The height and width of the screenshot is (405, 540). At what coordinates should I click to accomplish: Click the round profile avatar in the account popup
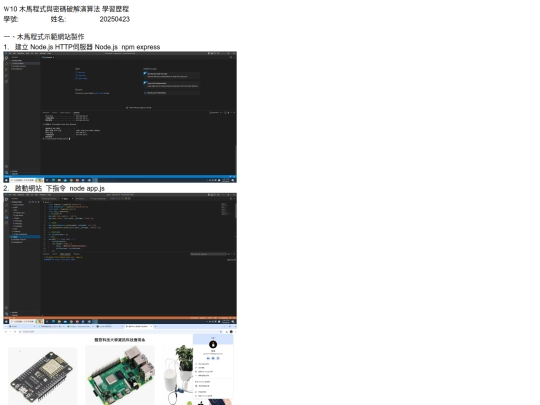coord(213,344)
